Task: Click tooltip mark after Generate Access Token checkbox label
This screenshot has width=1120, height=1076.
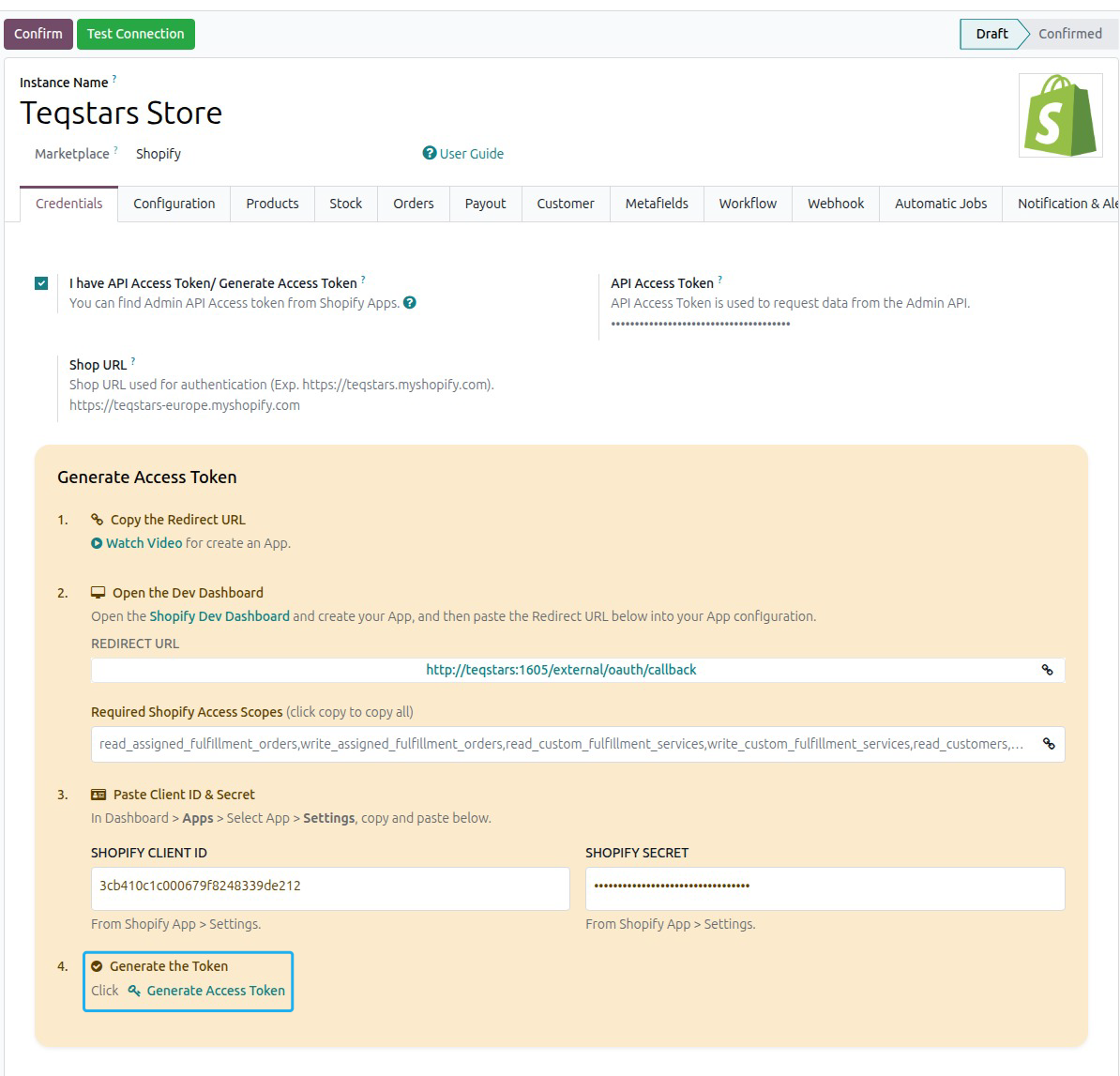Action: click(363, 280)
